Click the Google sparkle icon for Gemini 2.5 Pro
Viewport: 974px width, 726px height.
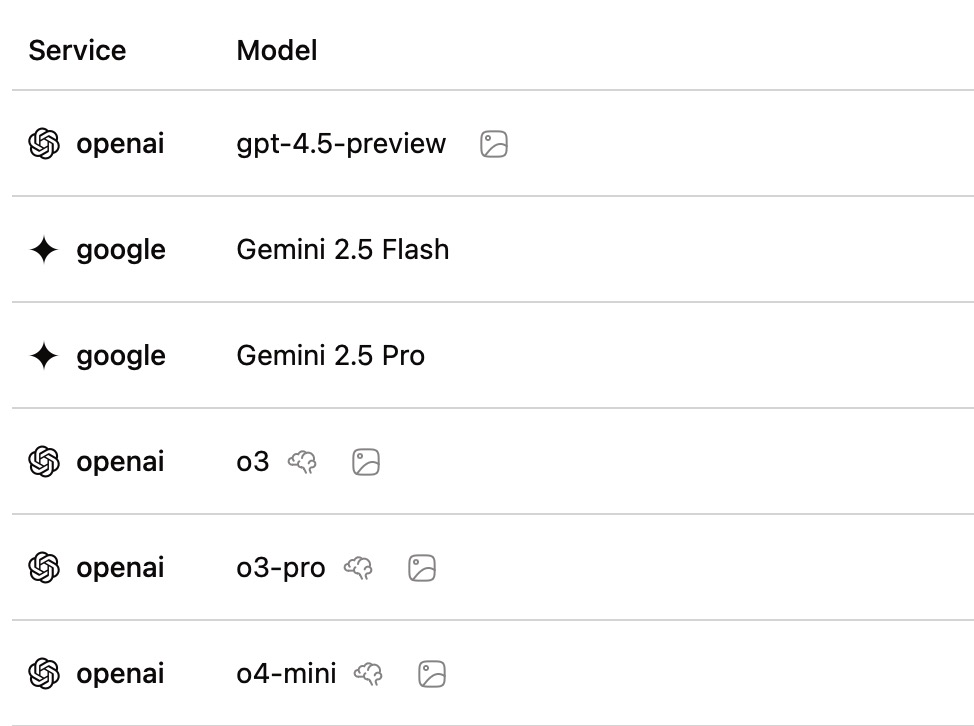(x=44, y=356)
